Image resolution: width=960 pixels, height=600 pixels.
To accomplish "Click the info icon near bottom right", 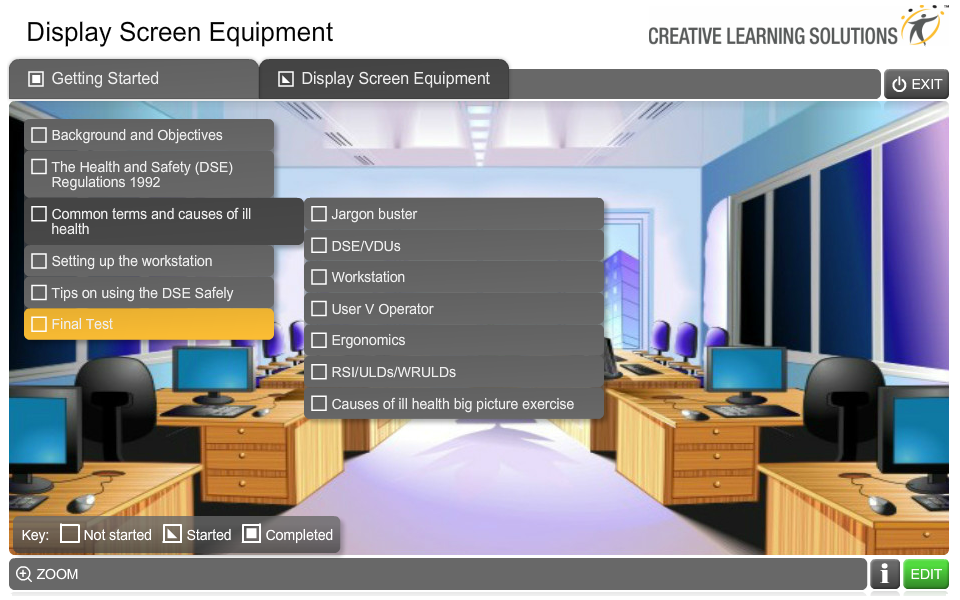I will (886, 574).
